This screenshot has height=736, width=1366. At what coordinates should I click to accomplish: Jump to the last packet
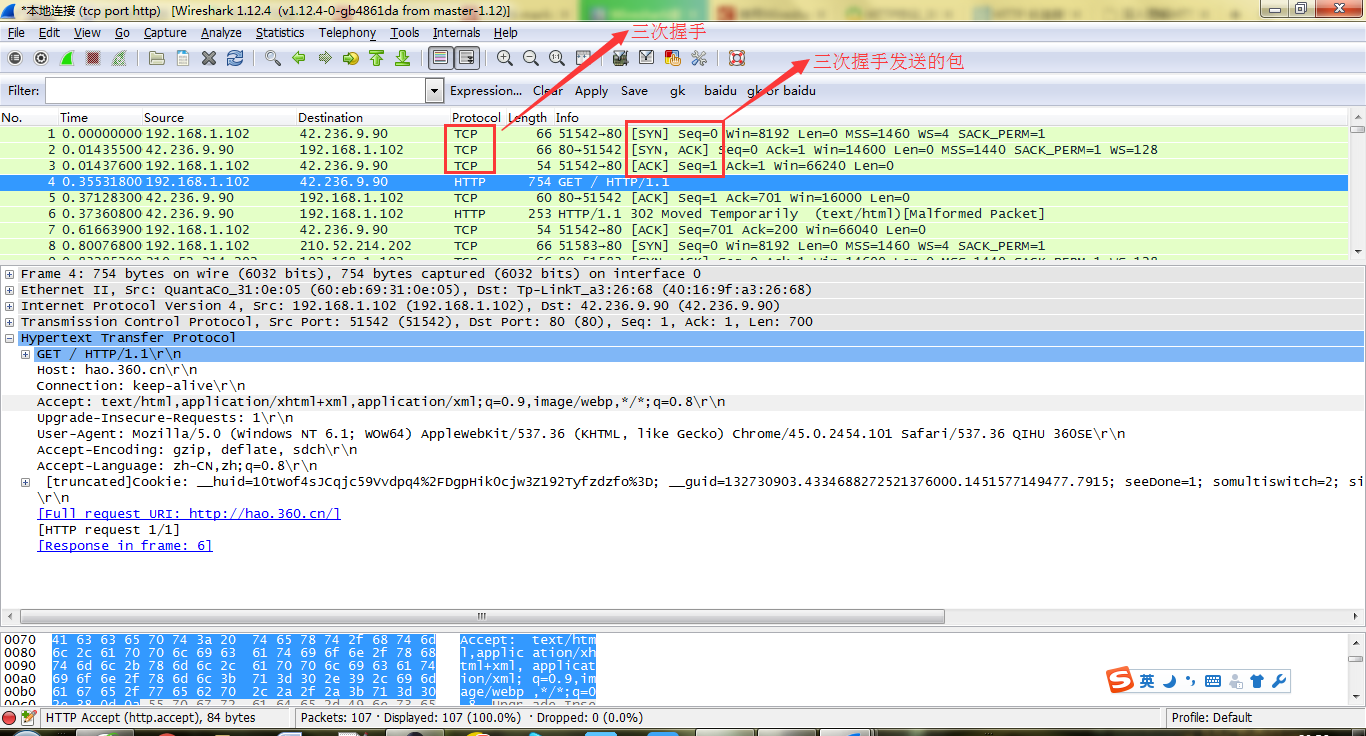pyautogui.click(x=403, y=58)
